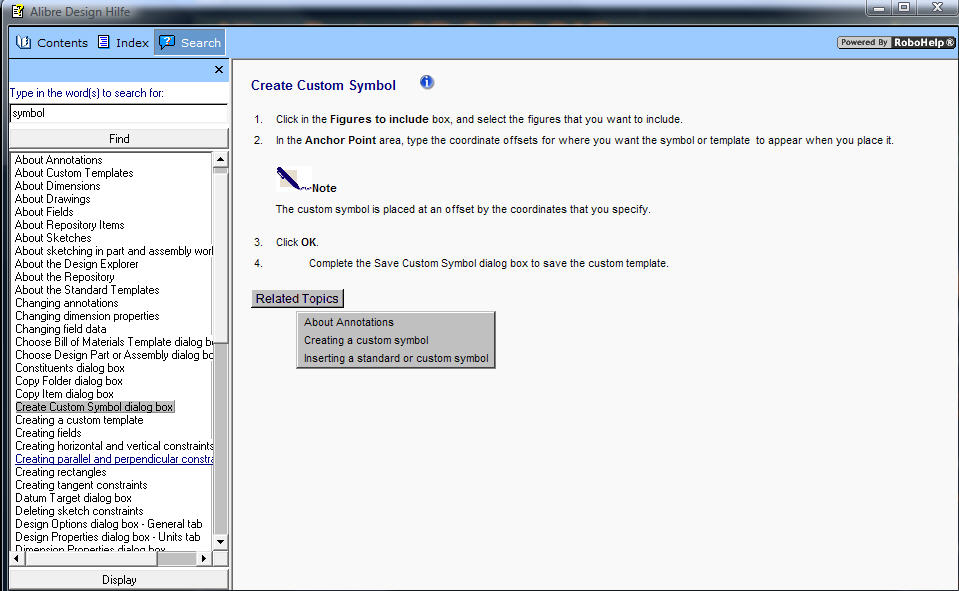959x591 pixels.
Task: Select Design Properties dialog box Units tab
Action: click(x=108, y=537)
